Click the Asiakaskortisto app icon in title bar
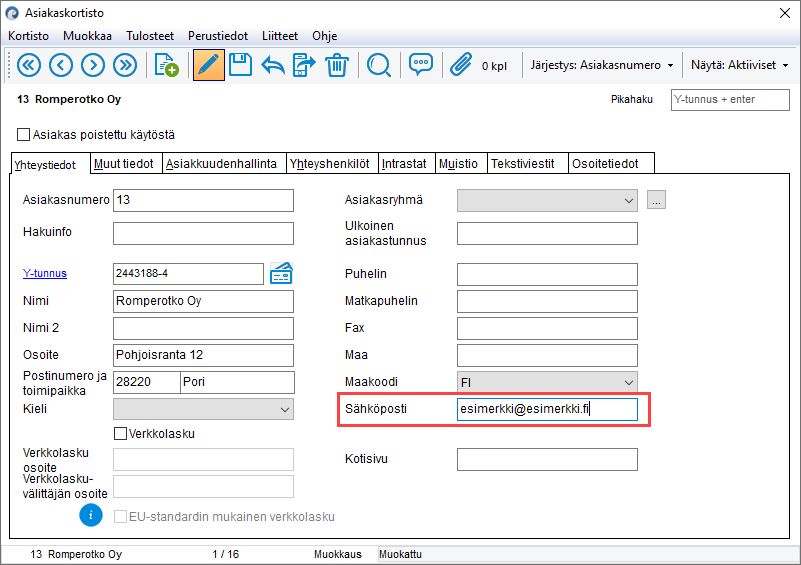Screen dimensions: 801x565 12,13
